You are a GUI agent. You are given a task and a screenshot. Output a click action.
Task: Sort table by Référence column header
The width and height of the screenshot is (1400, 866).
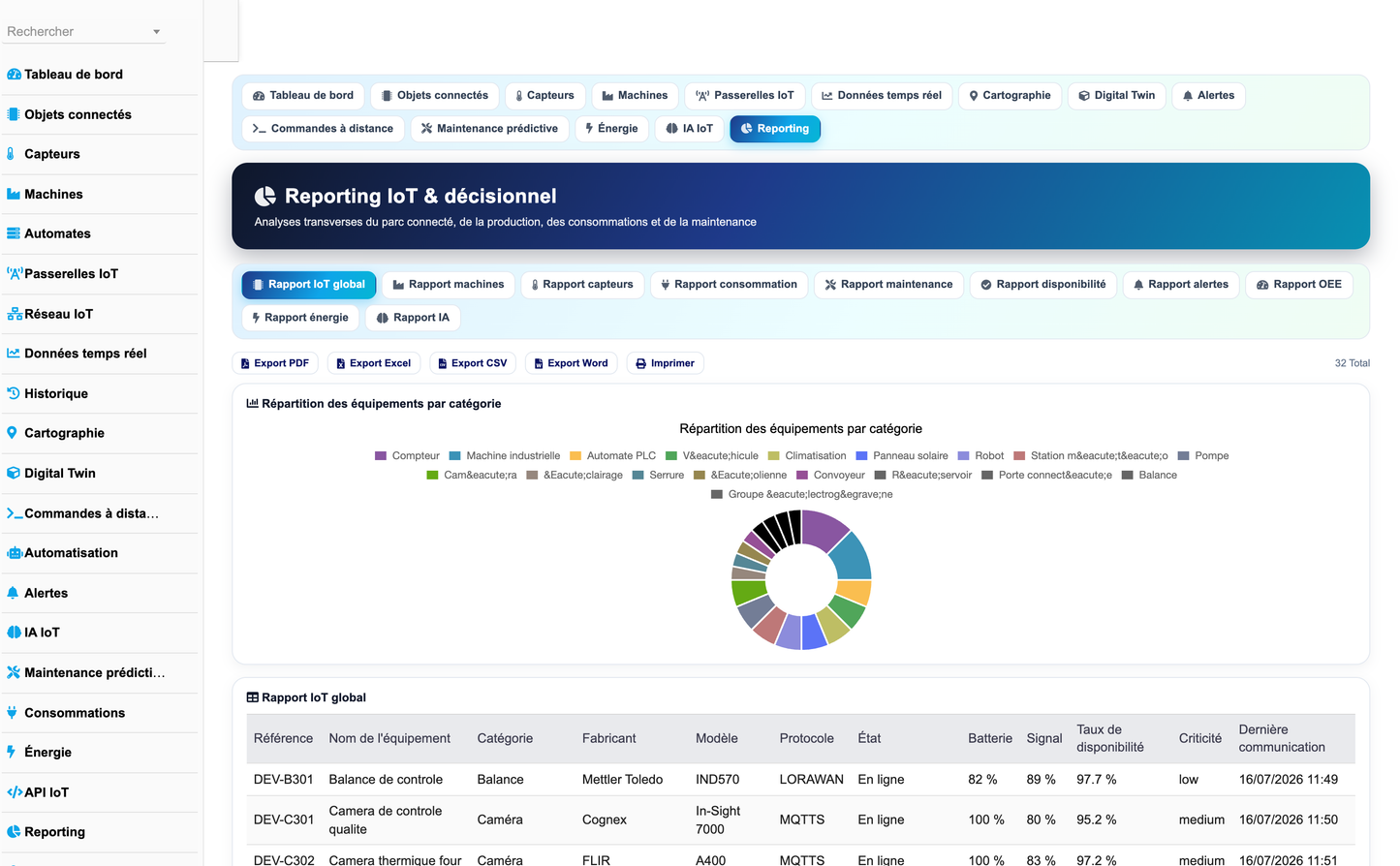[x=283, y=738]
